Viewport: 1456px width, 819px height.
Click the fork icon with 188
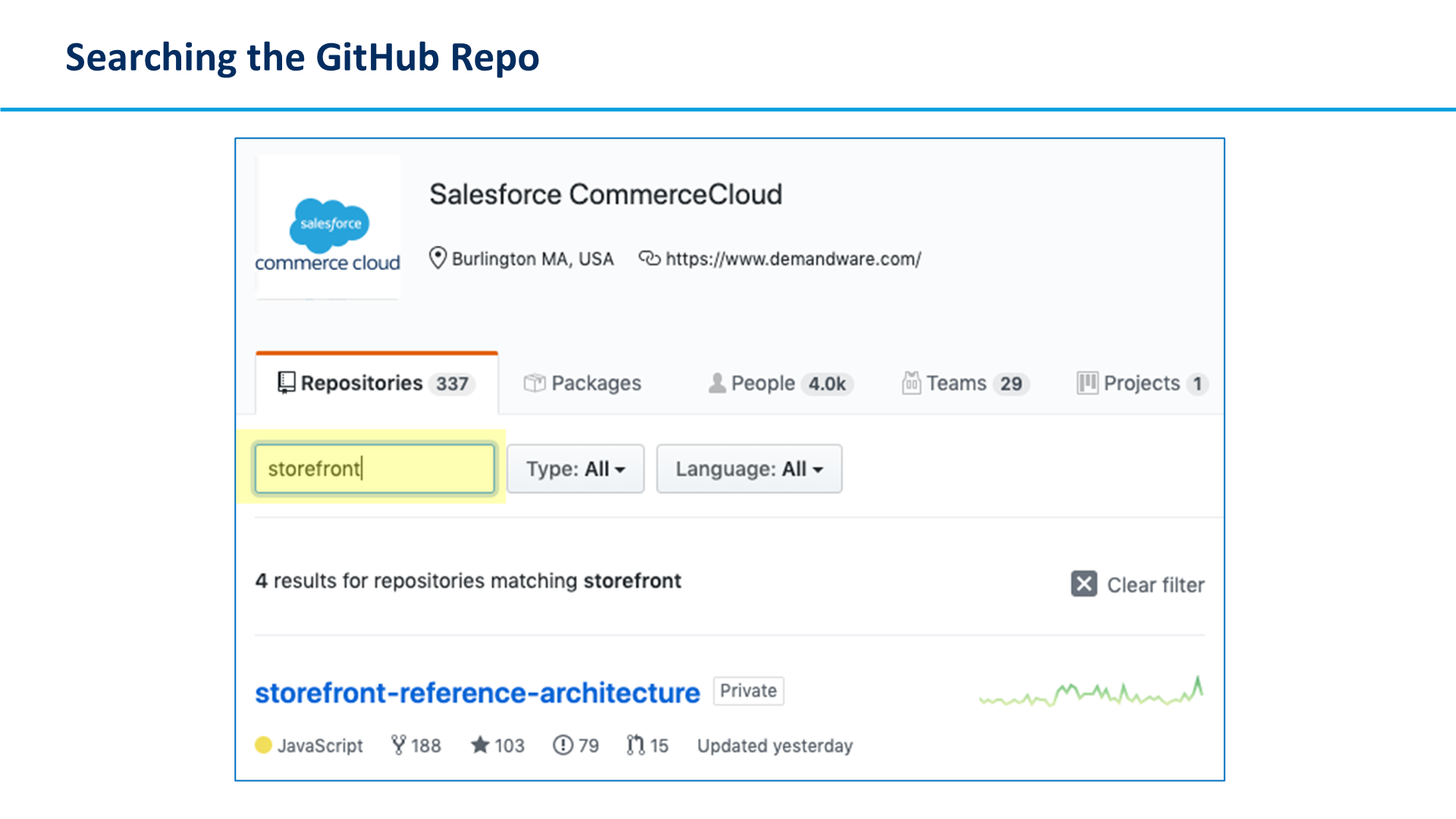click(x=398, y=745)
